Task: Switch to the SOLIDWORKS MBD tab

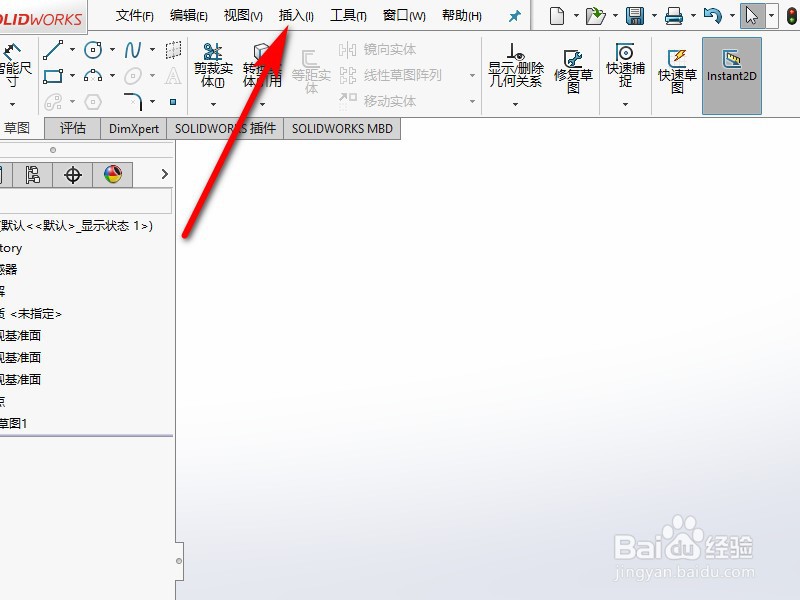Action: pos(342,128)
